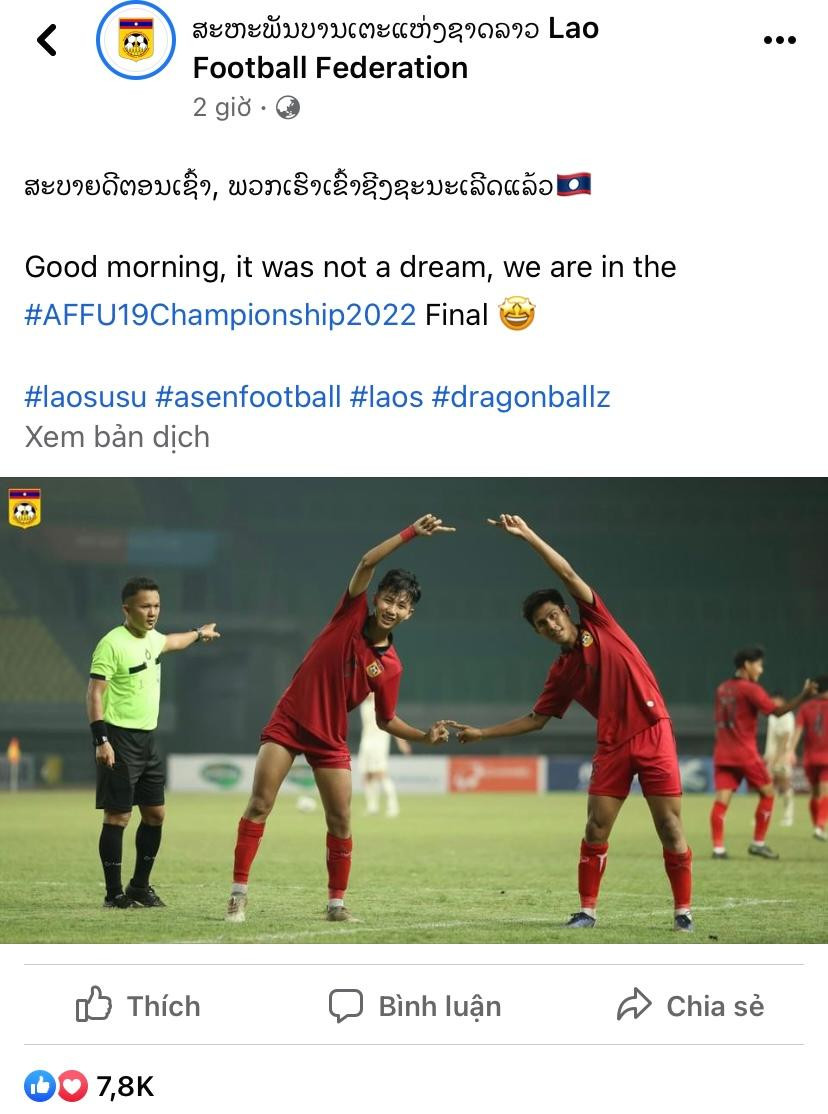Click the thumbs-up icon next to Thích

(x=93, y=1005)
